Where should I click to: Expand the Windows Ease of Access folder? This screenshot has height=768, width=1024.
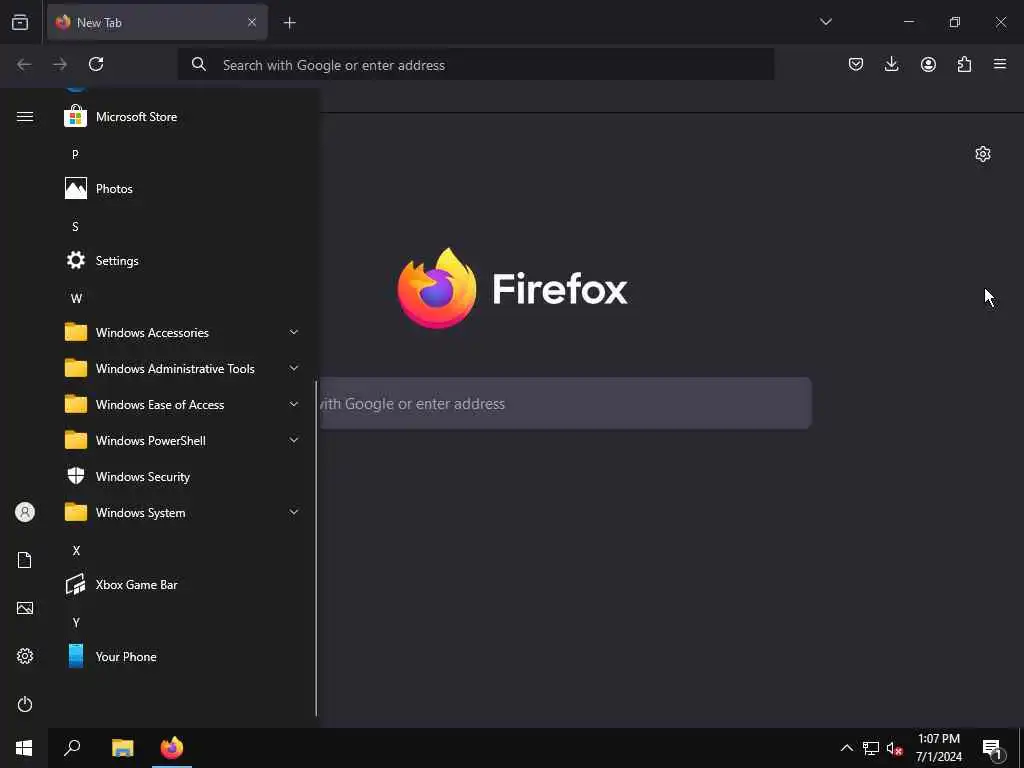(182, 404)
